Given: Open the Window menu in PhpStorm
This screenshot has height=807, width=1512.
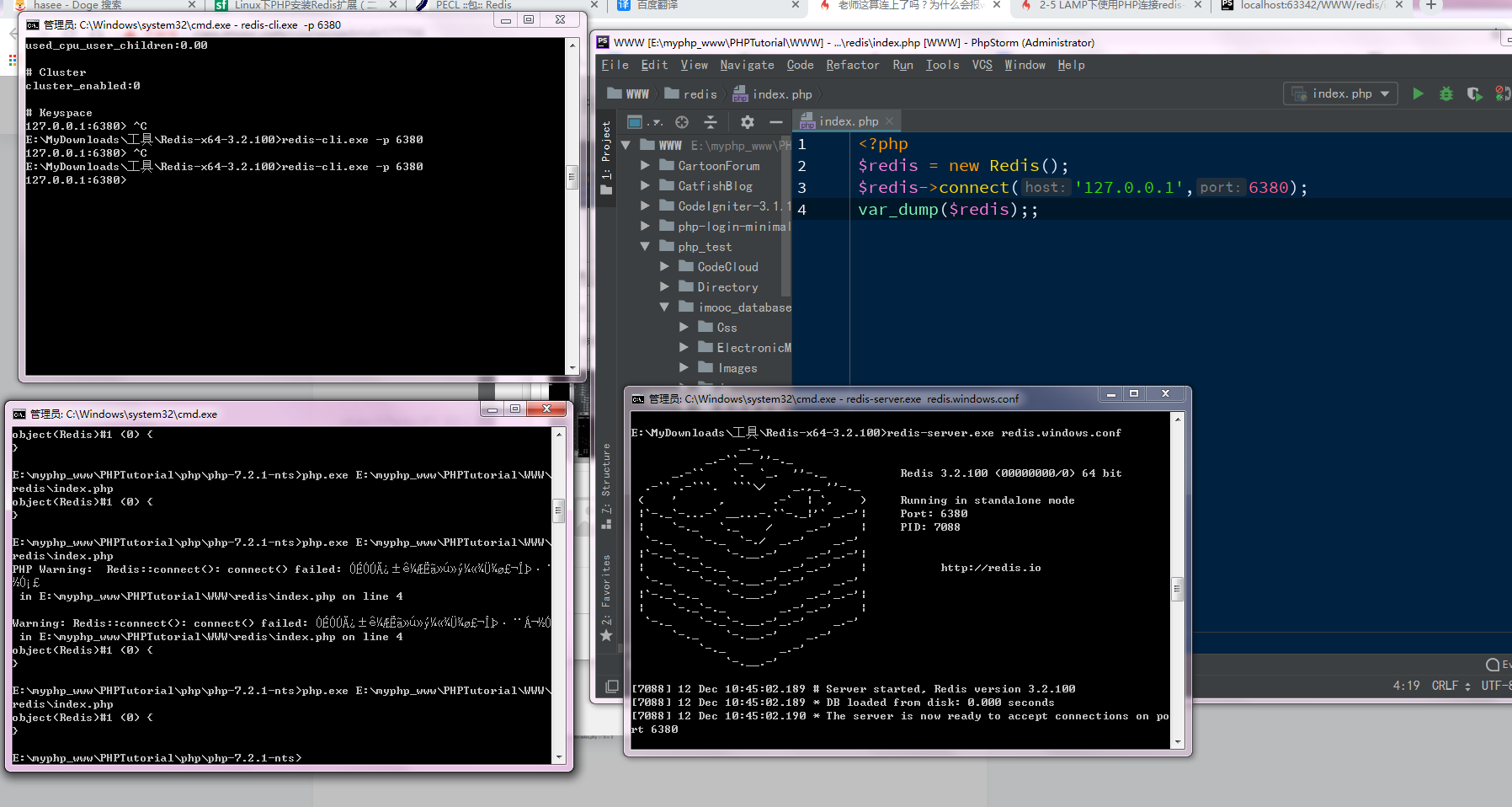Looking at the screenshot, I should [x=1025, y=65].
